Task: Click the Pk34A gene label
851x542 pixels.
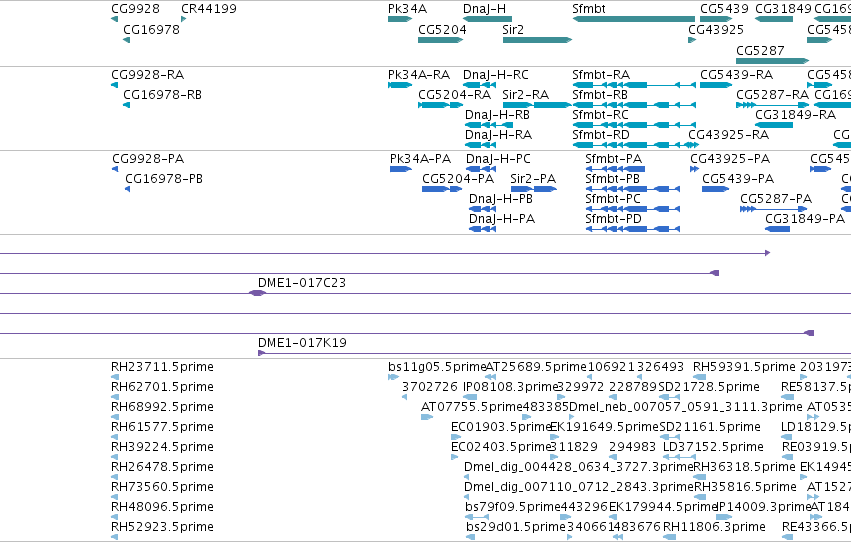Action: point(408,9)
